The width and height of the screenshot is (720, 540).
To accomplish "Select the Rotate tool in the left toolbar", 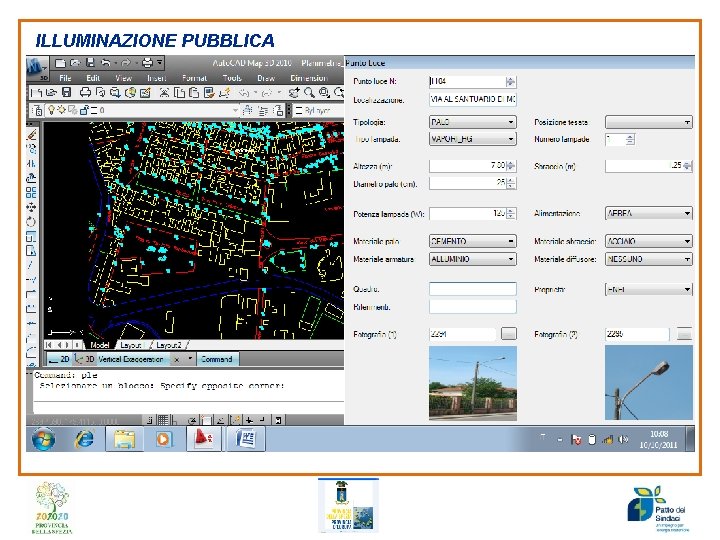I will (31, 221).
